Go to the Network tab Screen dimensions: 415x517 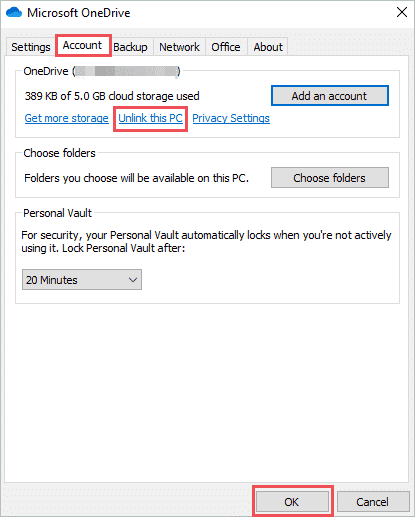pyautogui.click(x=179, y=47)
